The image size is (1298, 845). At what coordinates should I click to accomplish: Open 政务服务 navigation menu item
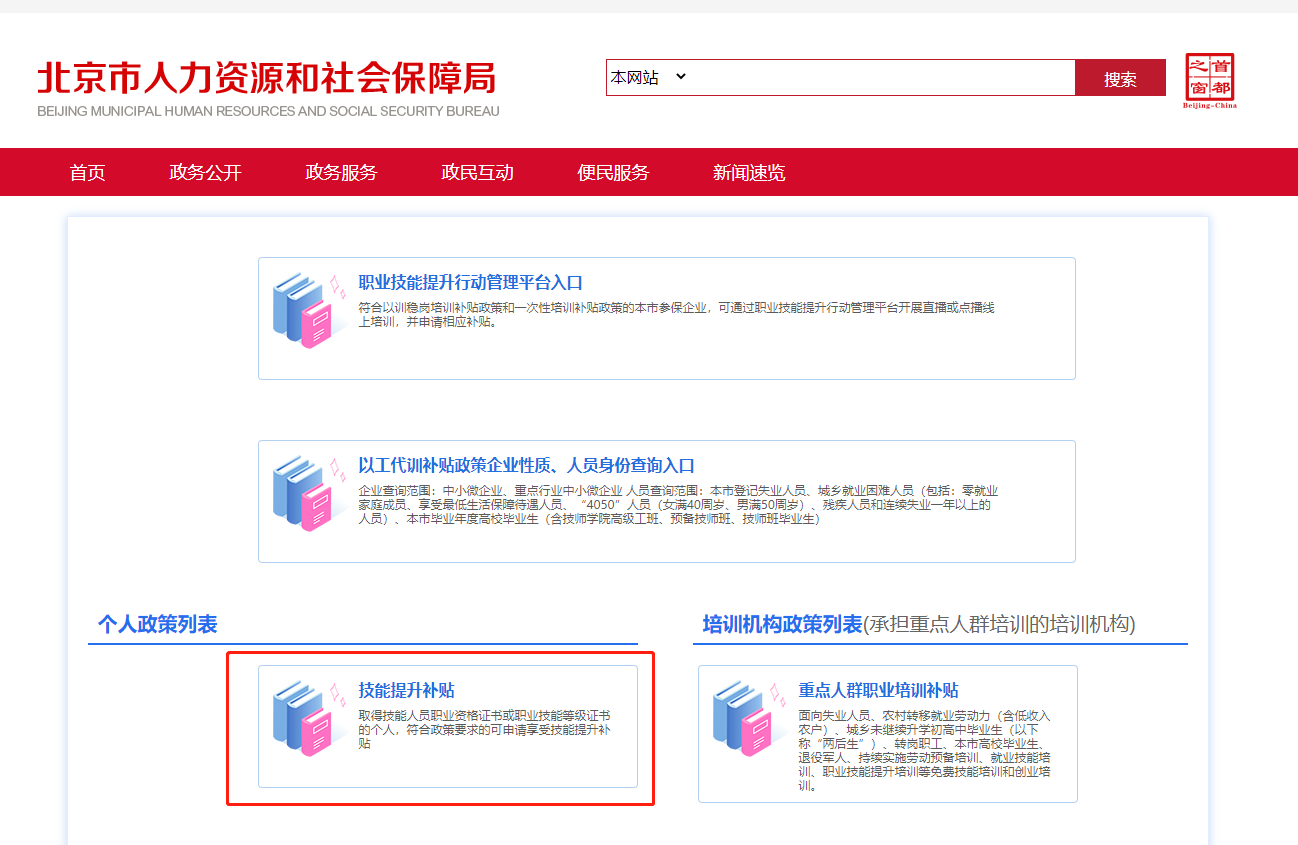click(x=341, y=172)
